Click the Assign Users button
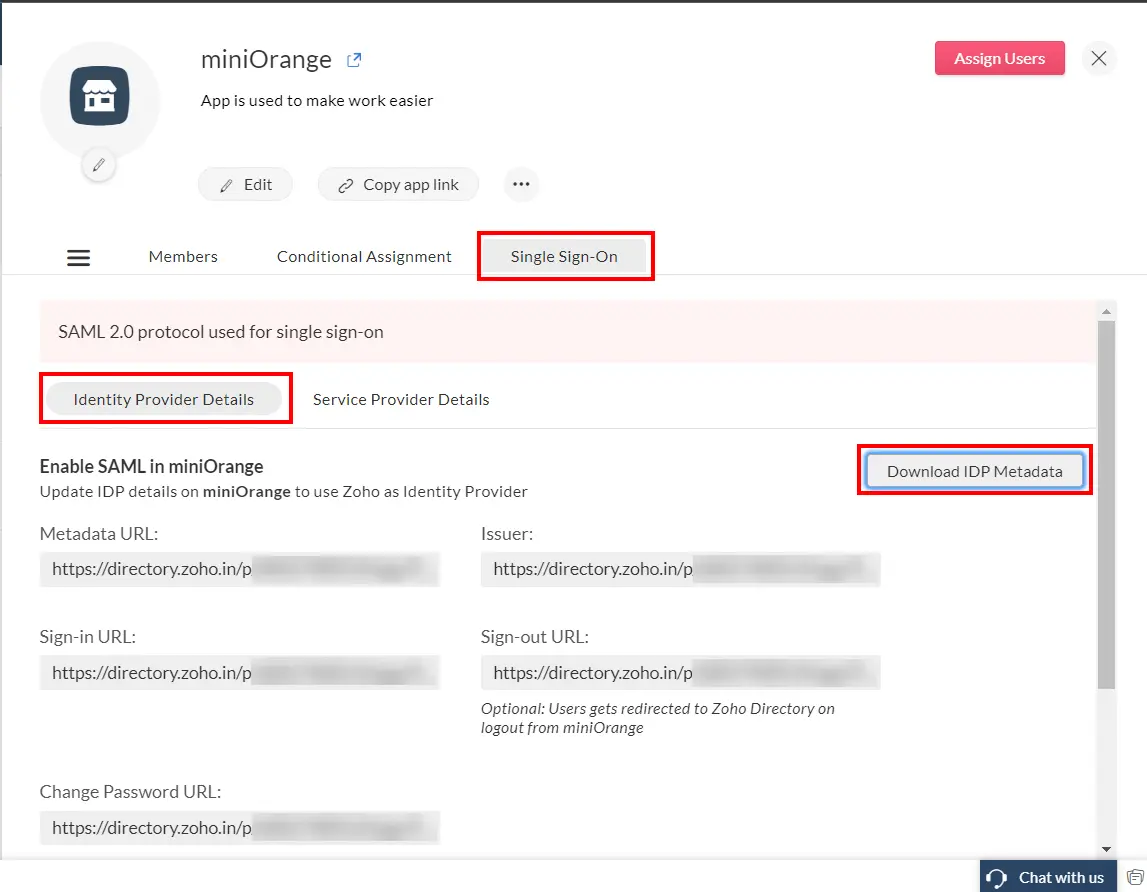The width and height of the screenshot is (1147, 892). [999, 59]
